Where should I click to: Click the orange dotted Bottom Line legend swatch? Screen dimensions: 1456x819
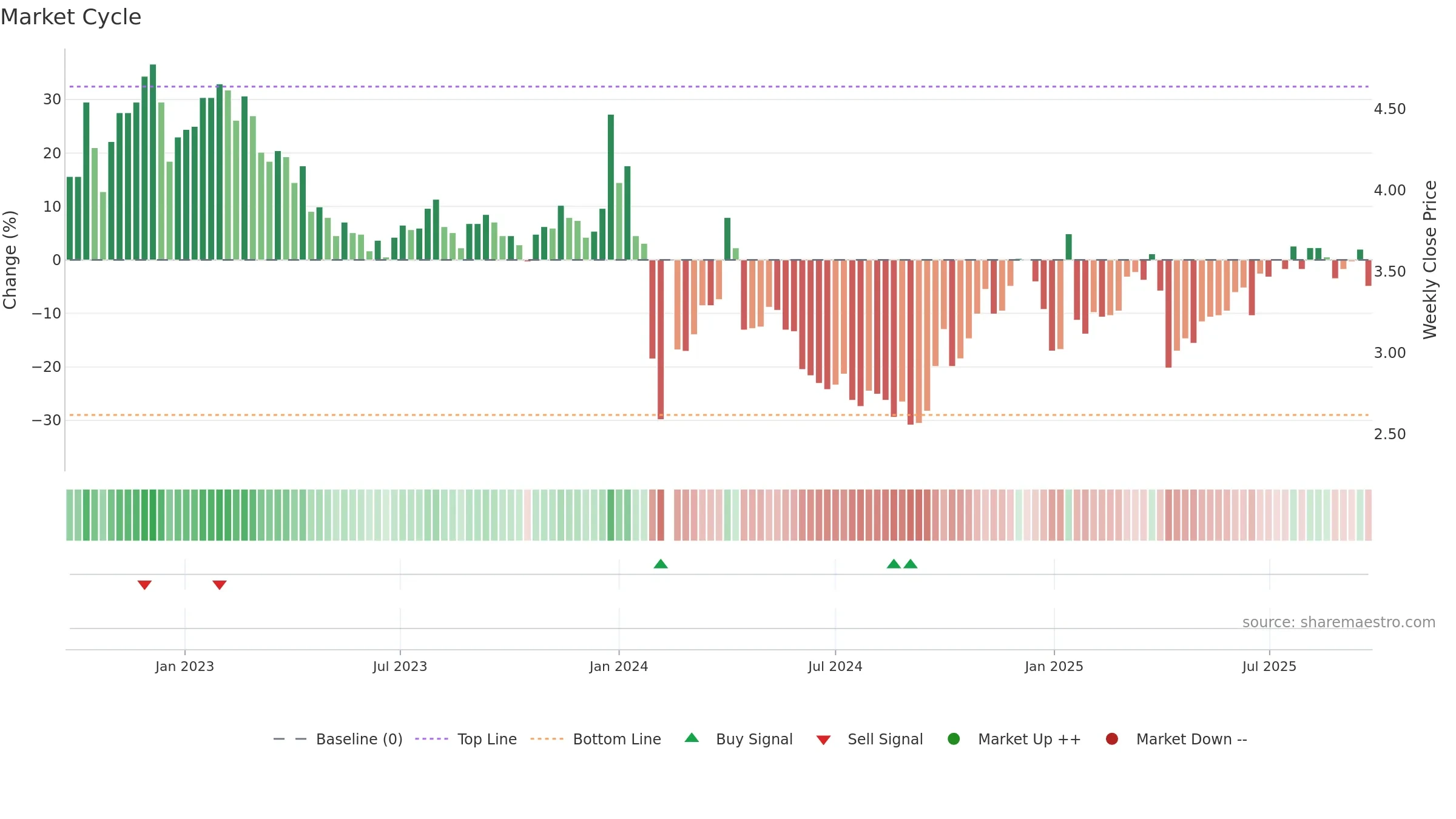547,739
